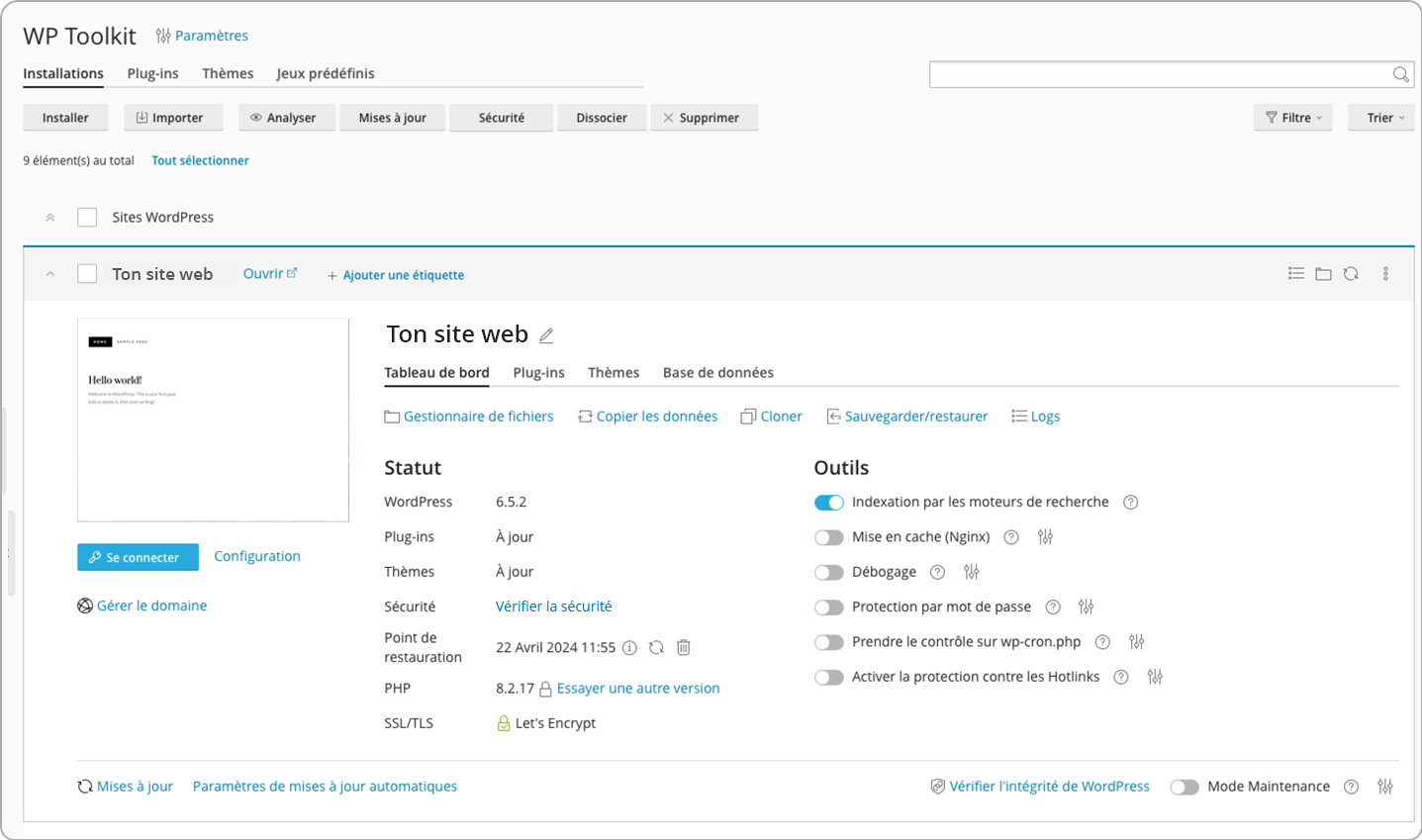Click Ajouter une étiquette

[x=396, y=275]
